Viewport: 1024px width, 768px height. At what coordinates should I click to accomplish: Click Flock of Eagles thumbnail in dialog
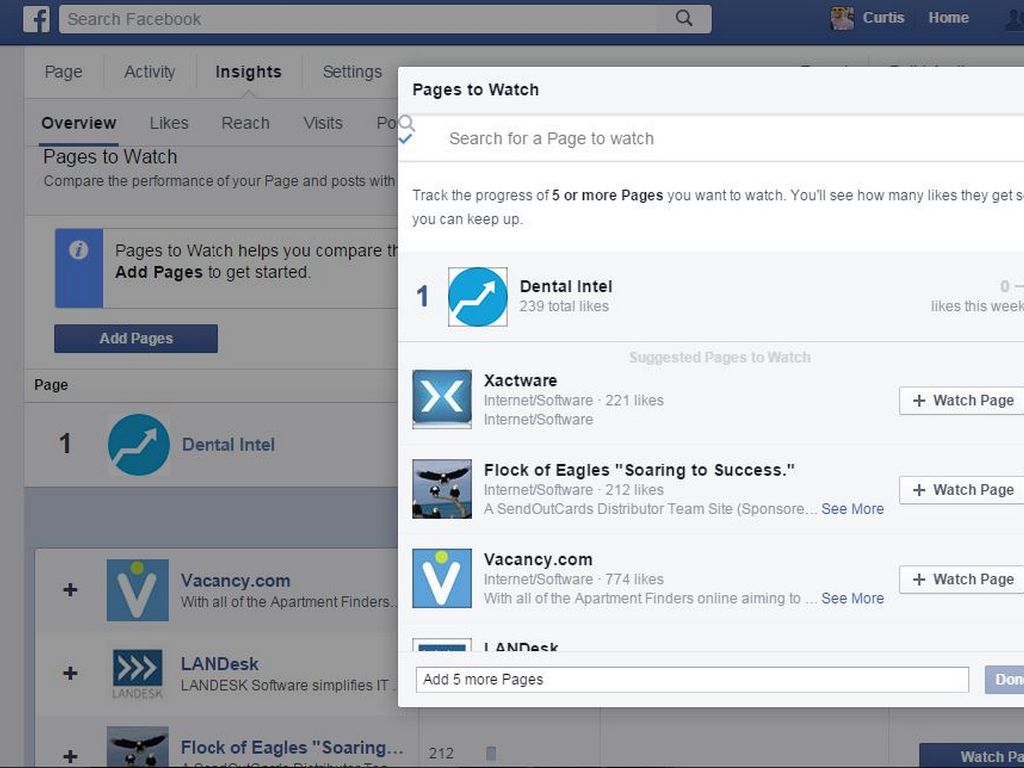(442, 489)
